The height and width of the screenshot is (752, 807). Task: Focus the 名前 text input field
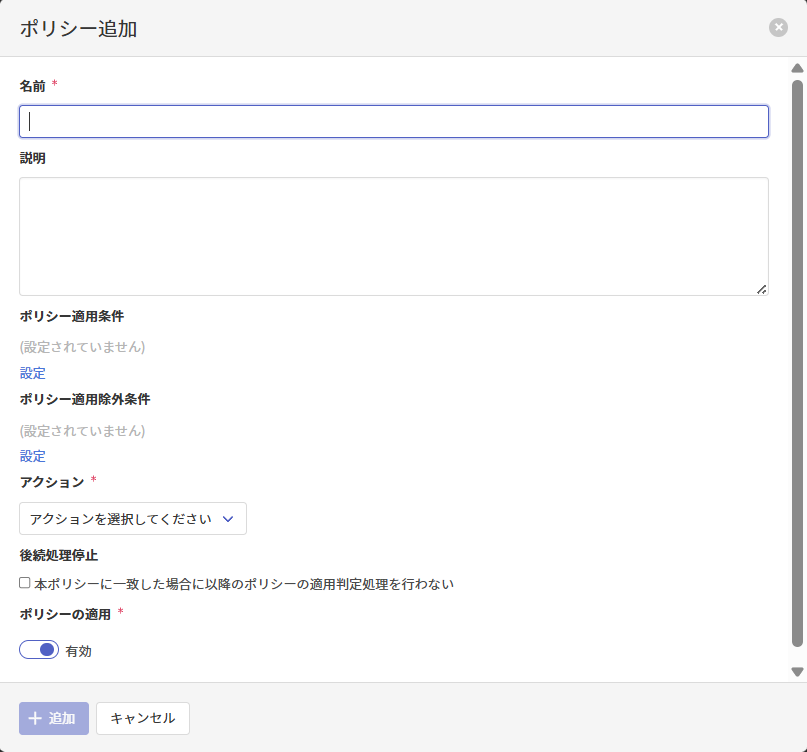tap(394, 122)
